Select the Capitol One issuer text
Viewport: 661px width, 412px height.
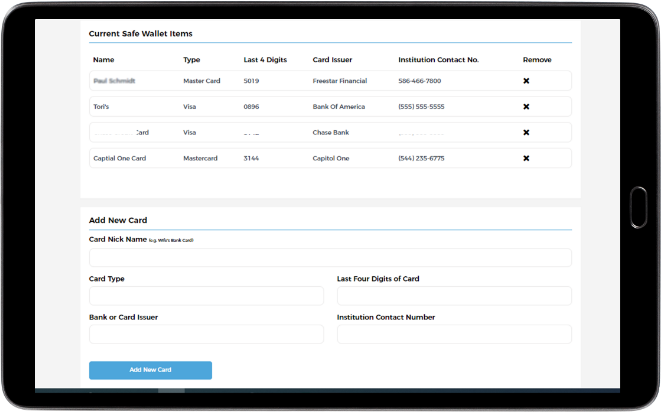(333, 158)
